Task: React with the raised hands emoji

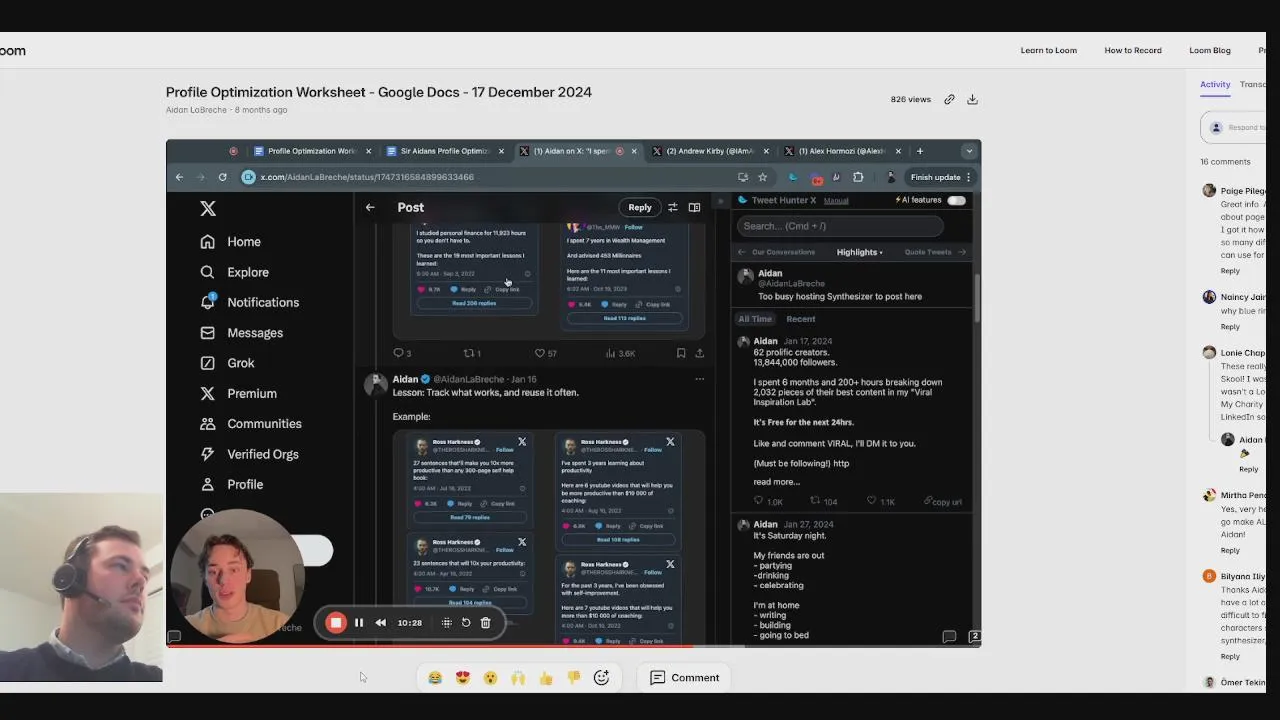Action: coord(518,678)
